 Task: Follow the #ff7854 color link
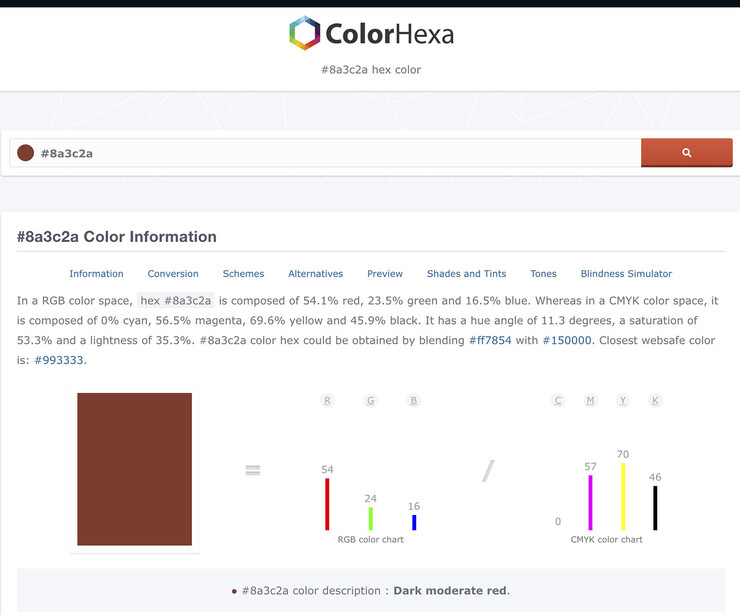pos(490,340)
